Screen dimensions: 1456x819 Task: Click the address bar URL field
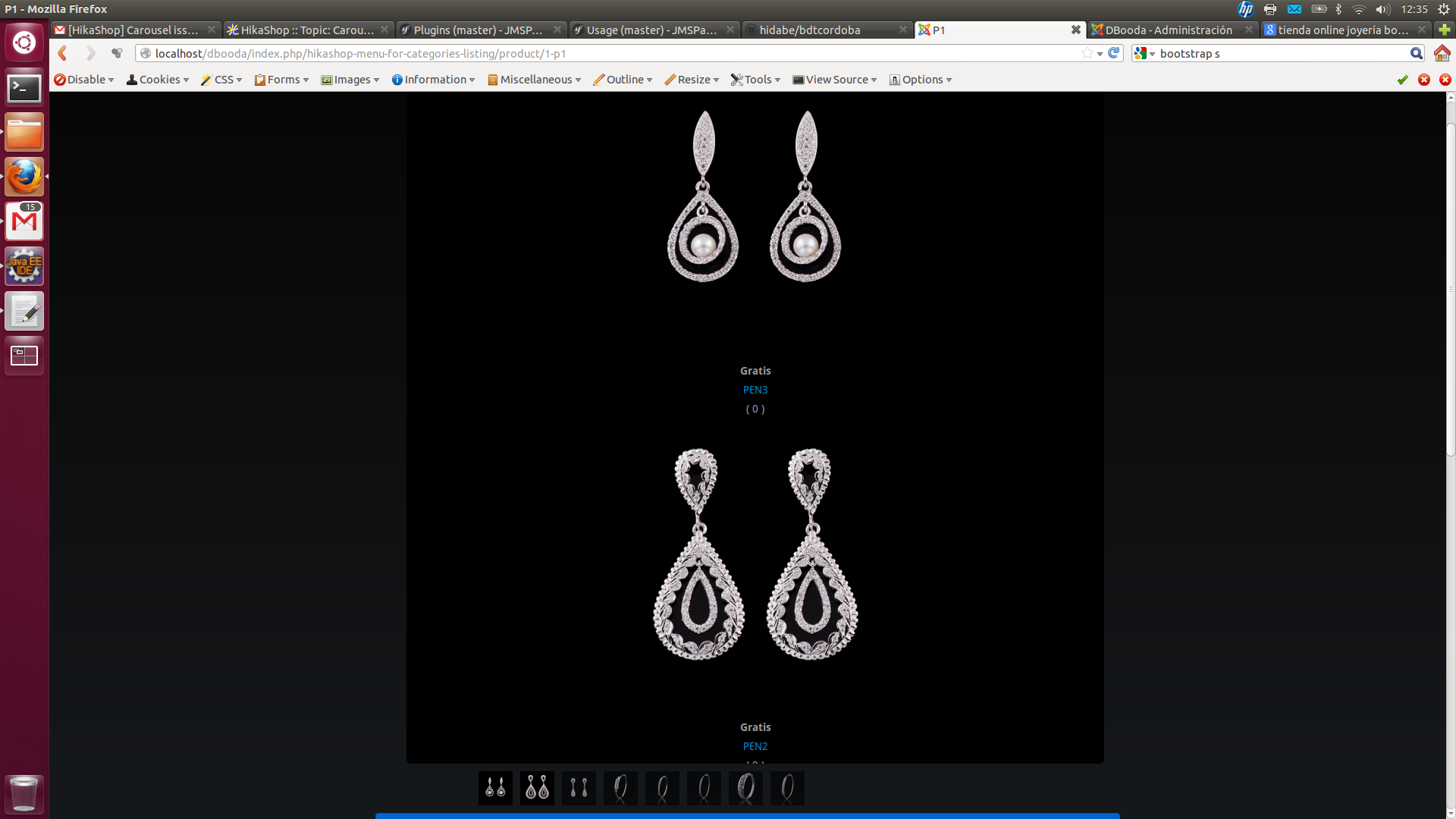coord(607,54)
